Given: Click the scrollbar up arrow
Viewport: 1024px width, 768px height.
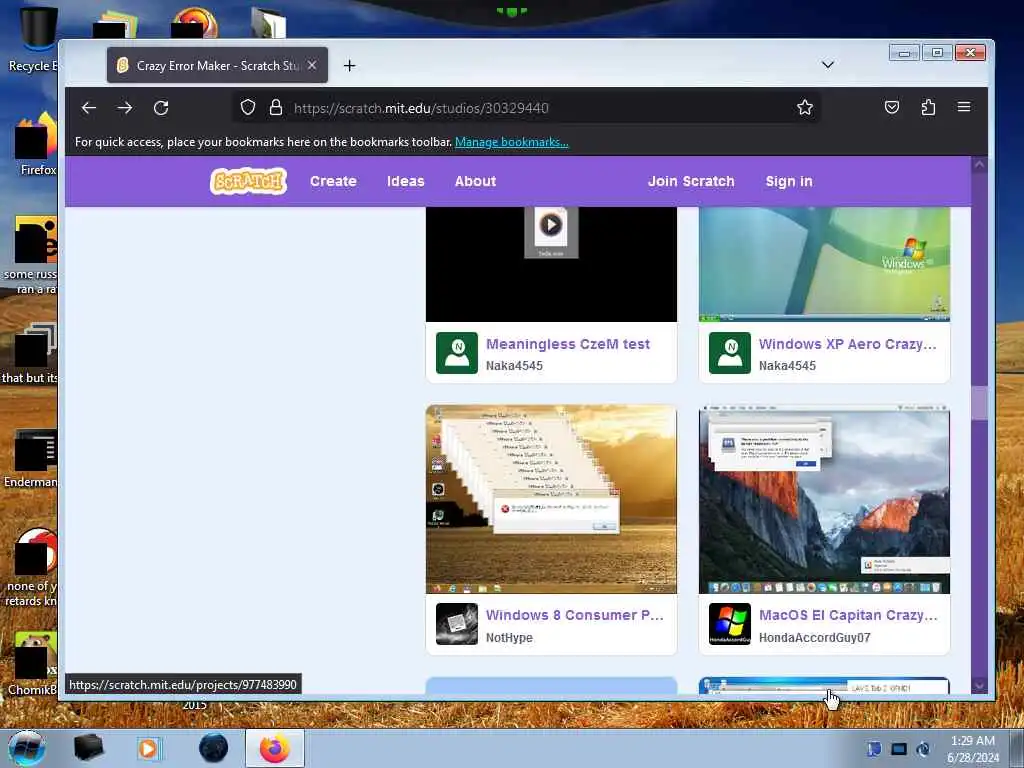Looking at the screenshot, I should pyautogui.click(x=980, y=165).
